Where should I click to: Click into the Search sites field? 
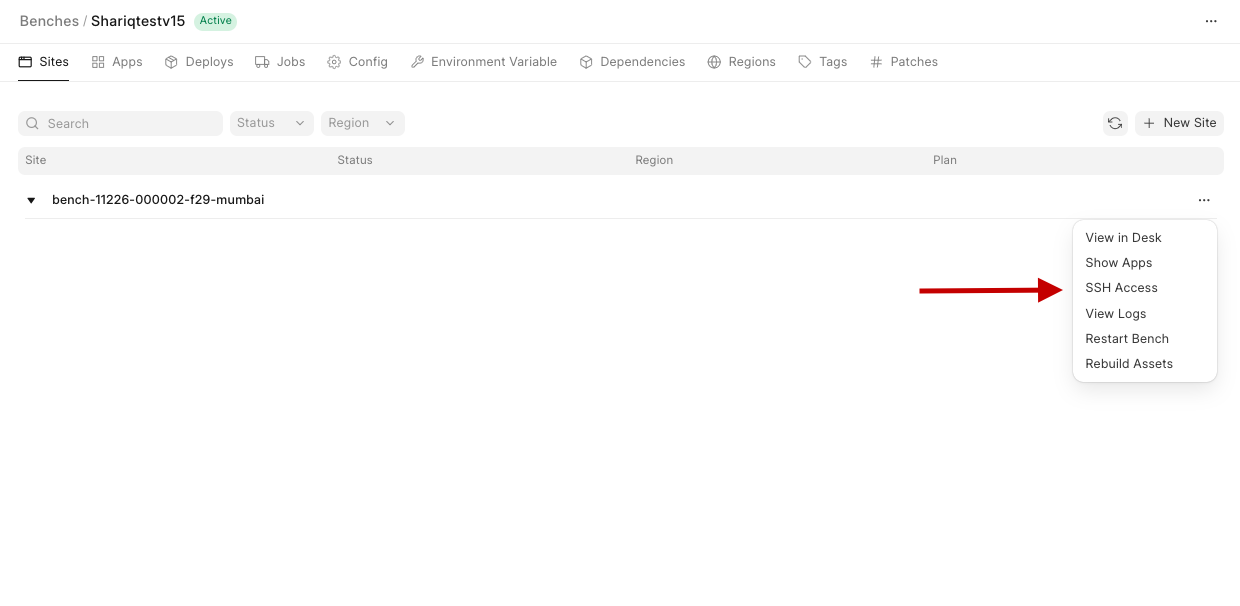pos(130,124)
